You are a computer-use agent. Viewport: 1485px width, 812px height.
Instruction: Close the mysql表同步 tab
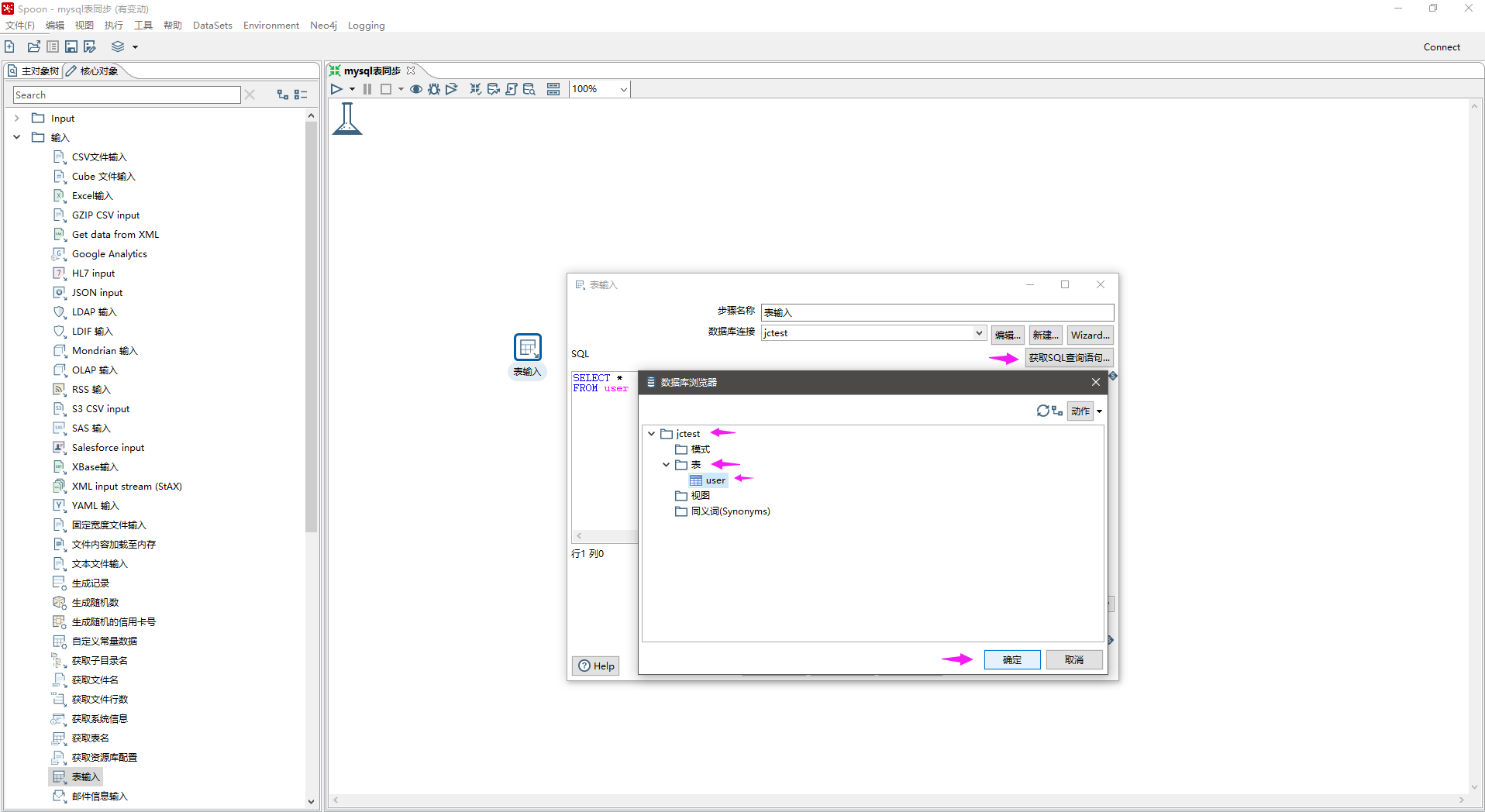pos(411,71)
